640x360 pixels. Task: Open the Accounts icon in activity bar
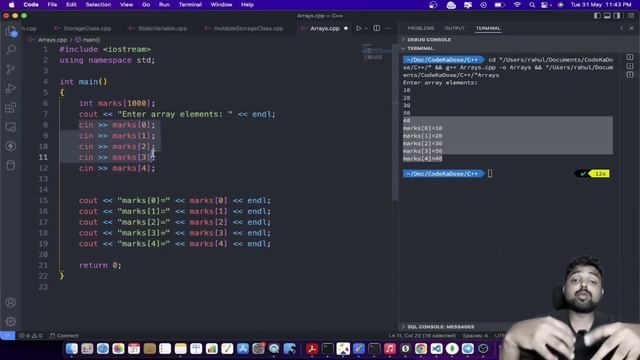11,302
